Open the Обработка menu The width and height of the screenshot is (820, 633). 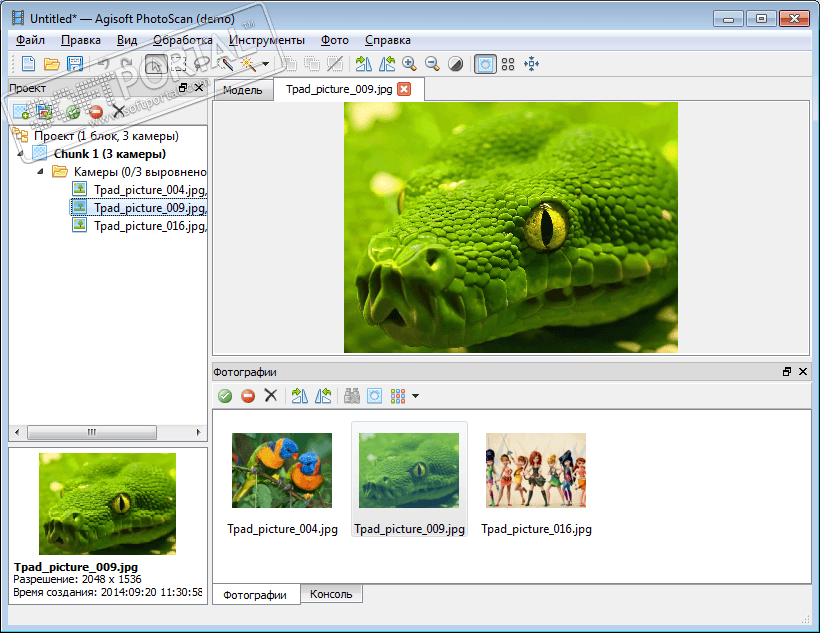pos(183,40)
